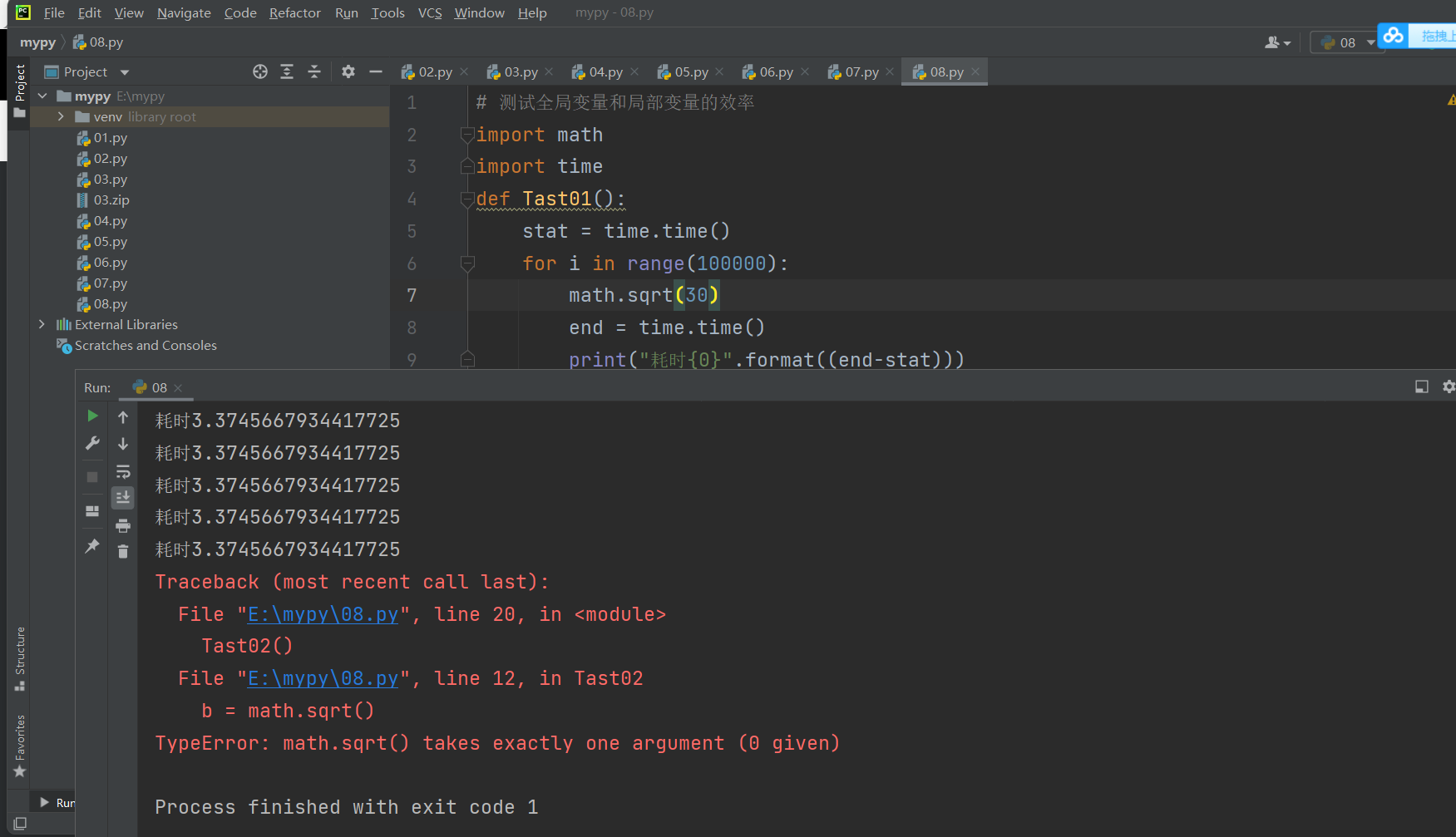Viewport: 1456px width, 837px height.
Task: Close the 08 Run tab
Action: tap(178, 388)
